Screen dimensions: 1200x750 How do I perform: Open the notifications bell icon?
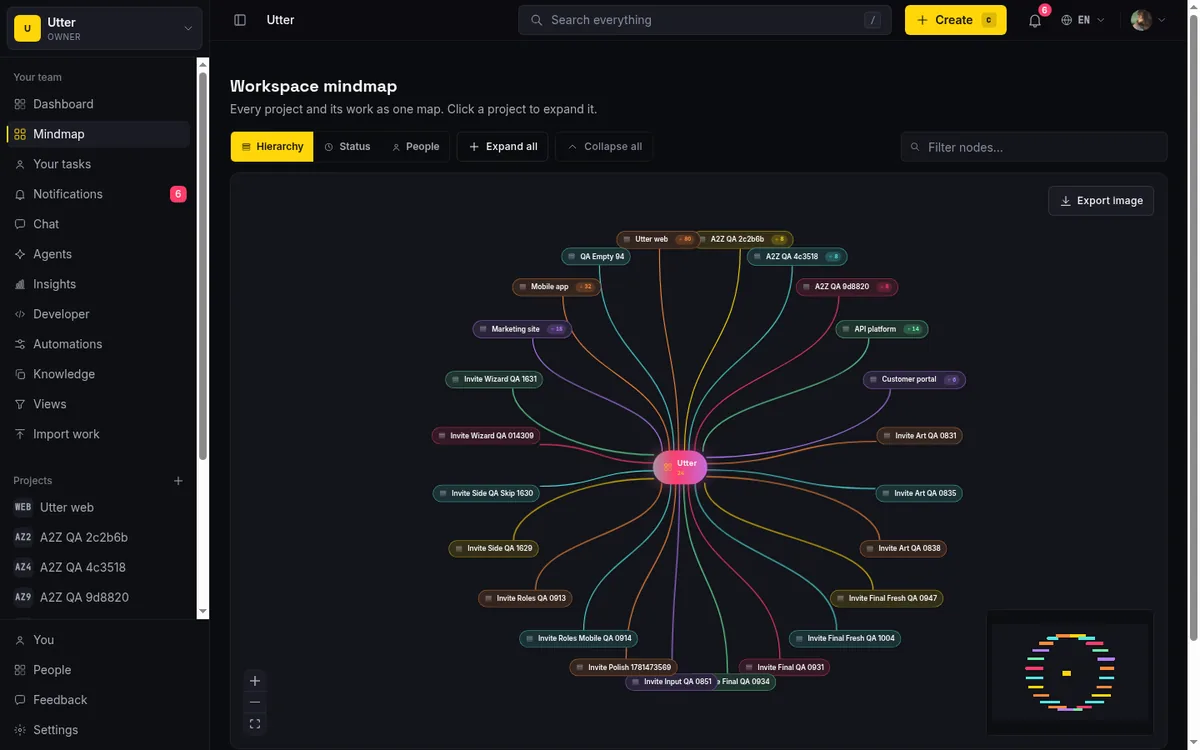1035,20
